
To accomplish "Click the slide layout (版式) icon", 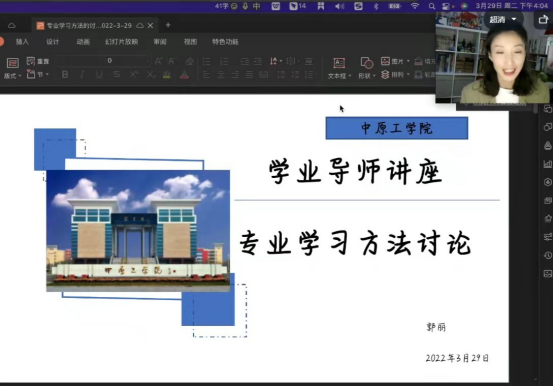I will (12, 63).
